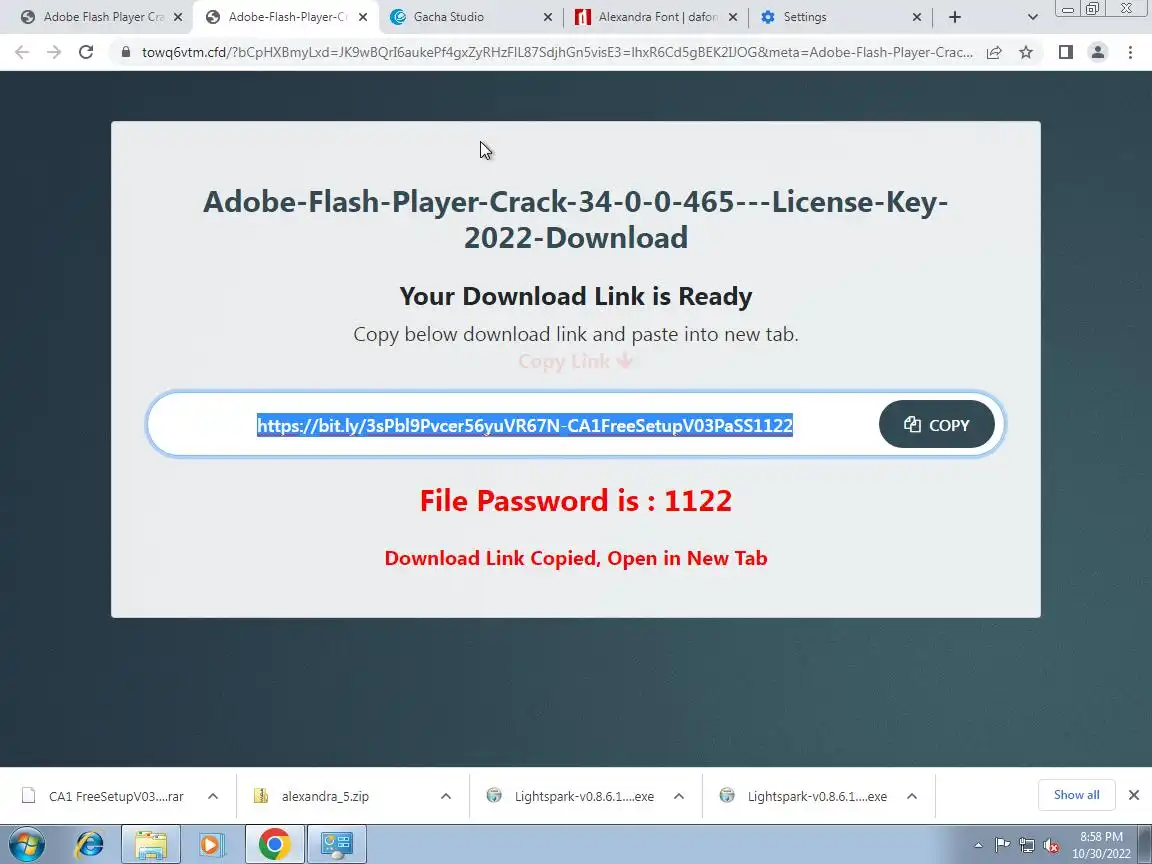Image resolution: width=1152 pixels, height=864 pixels.
Task: Share this page from the address bar
Action: (x=994, y=52)
